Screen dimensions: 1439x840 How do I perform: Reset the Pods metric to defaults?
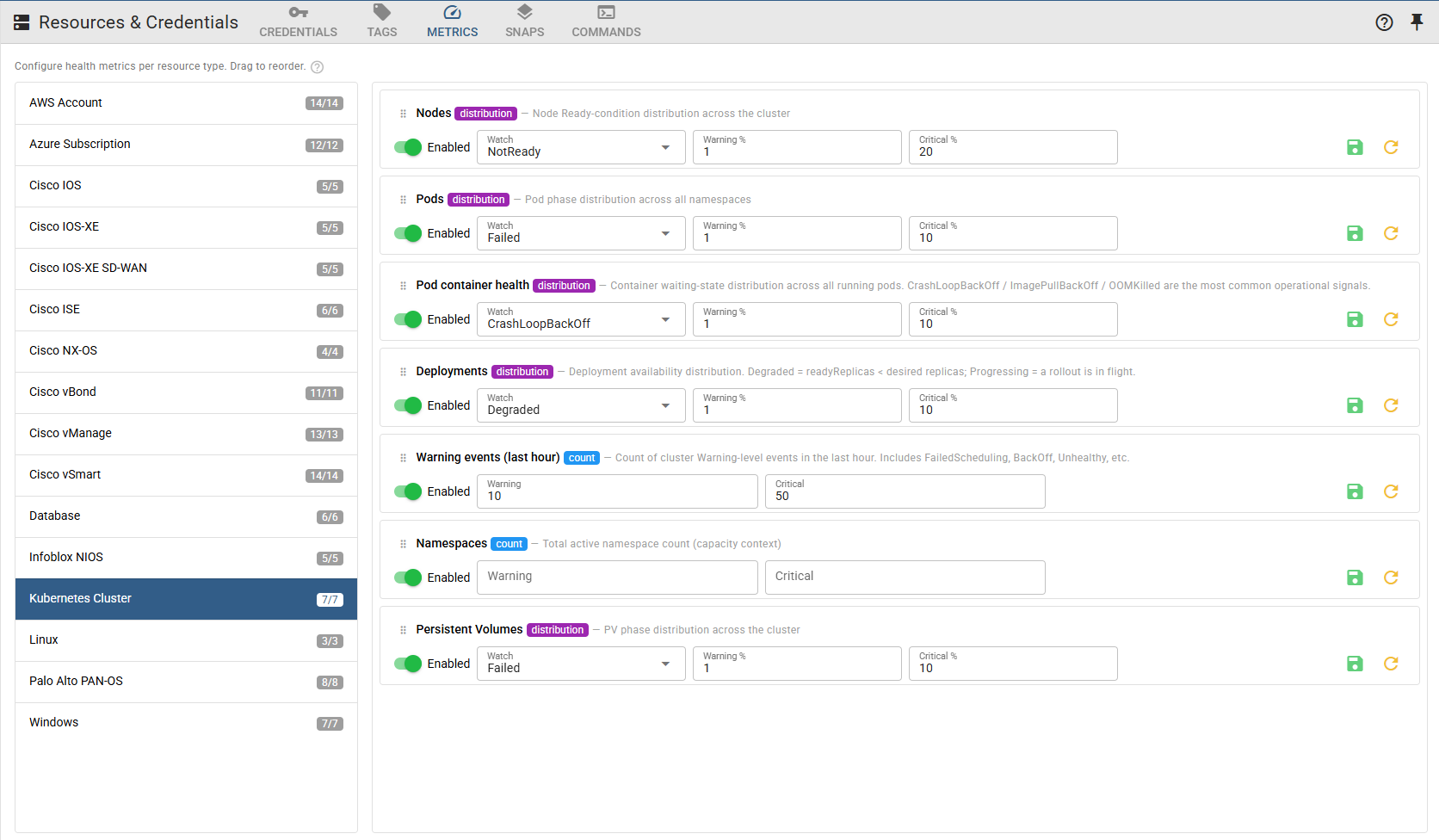[x=1391, y=233]
